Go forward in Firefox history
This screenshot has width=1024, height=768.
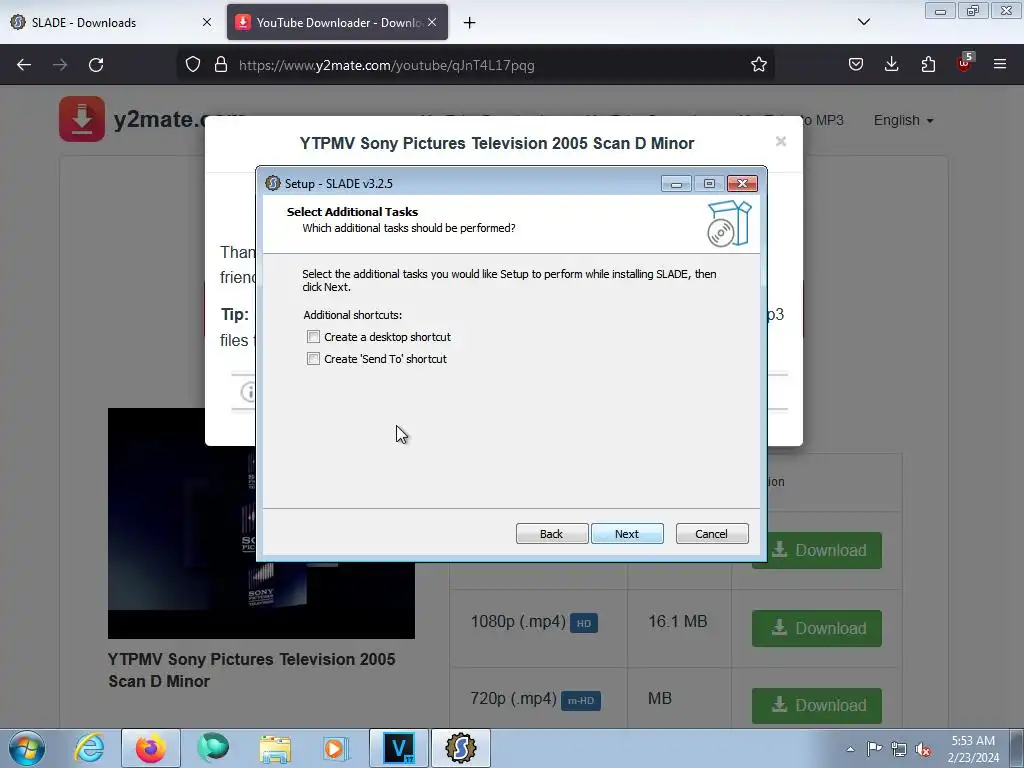point(60,65)
